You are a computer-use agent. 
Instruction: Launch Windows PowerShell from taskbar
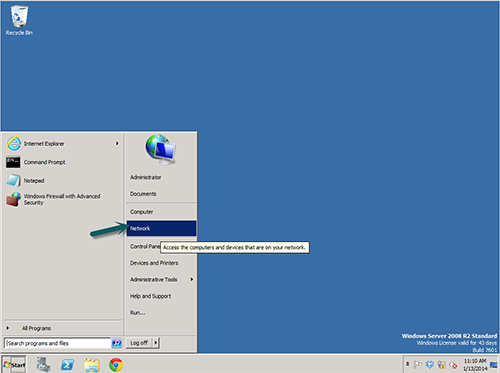coord(68,365)
